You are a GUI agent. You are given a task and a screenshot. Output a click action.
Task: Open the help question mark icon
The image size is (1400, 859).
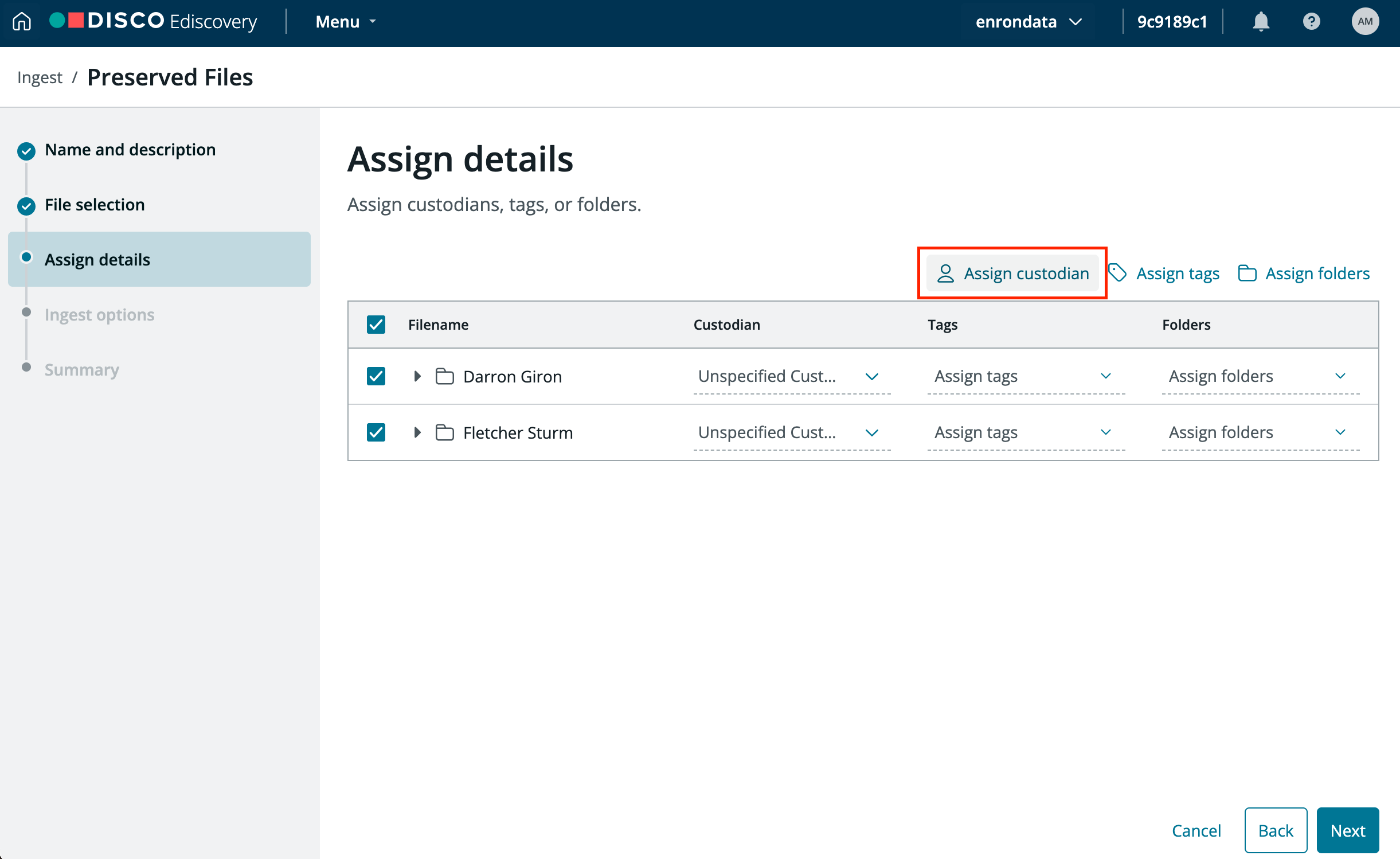[1311, 22]
